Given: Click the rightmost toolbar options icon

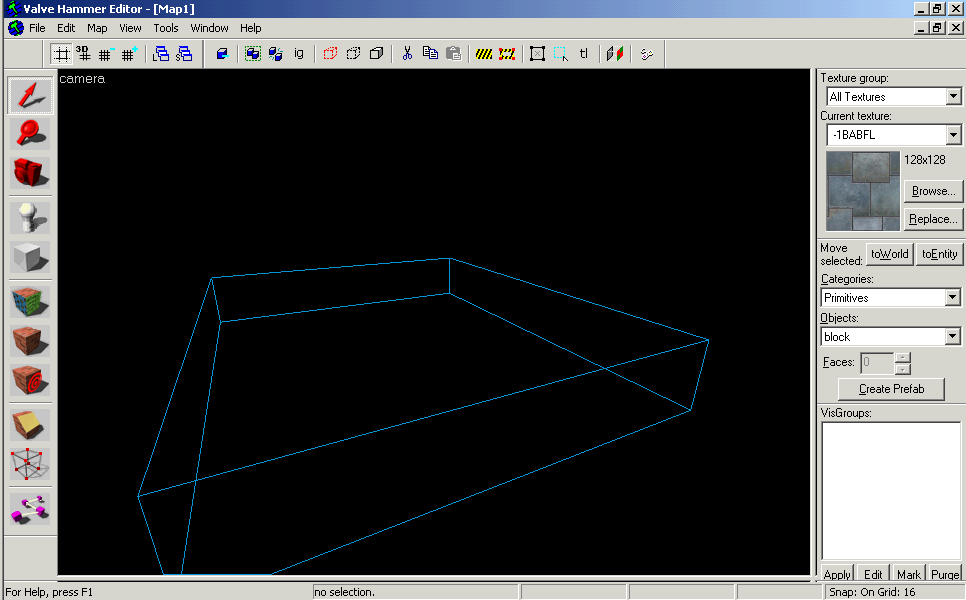Looking at the screenshot, I should [646, 54].
